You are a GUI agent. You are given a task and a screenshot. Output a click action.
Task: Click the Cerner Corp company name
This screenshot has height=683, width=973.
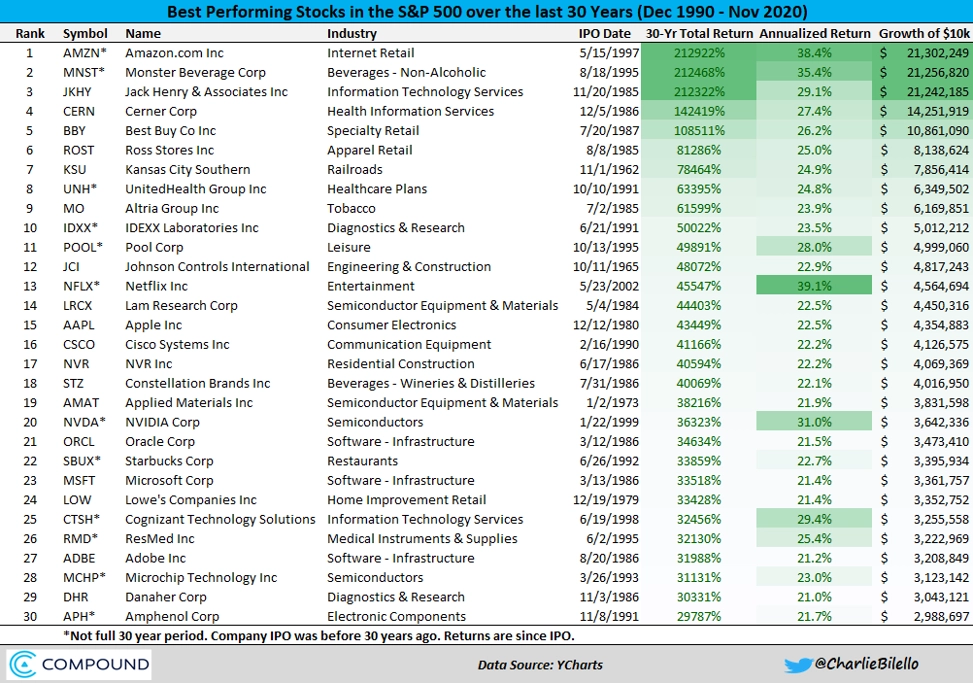click(161, 112)
